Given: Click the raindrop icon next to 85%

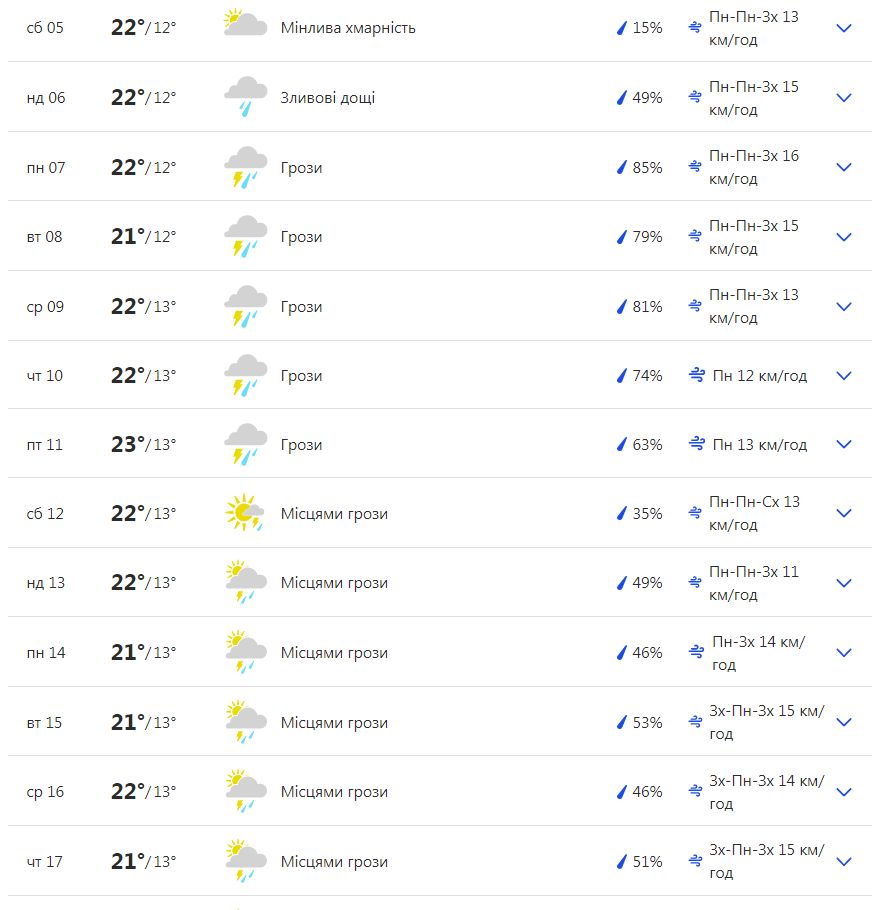Looking at the screenshot, I should [x=622, y=167].
